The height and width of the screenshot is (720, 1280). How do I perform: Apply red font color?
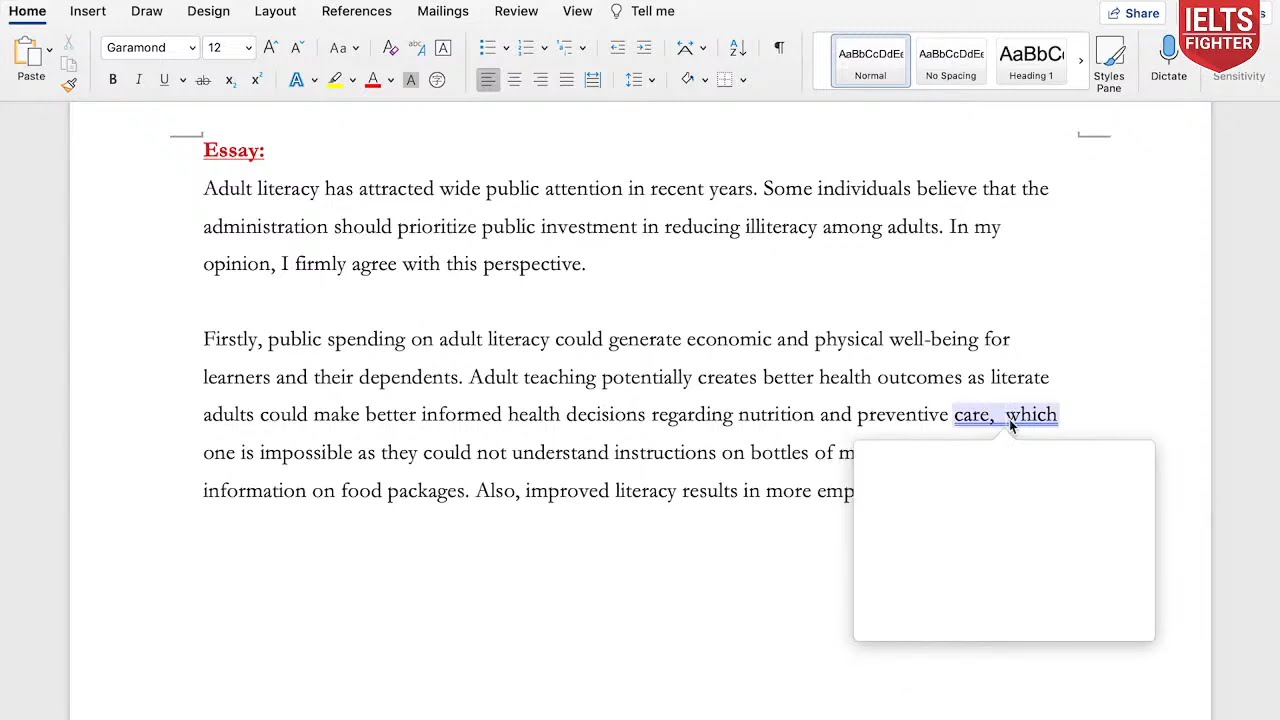373,80
